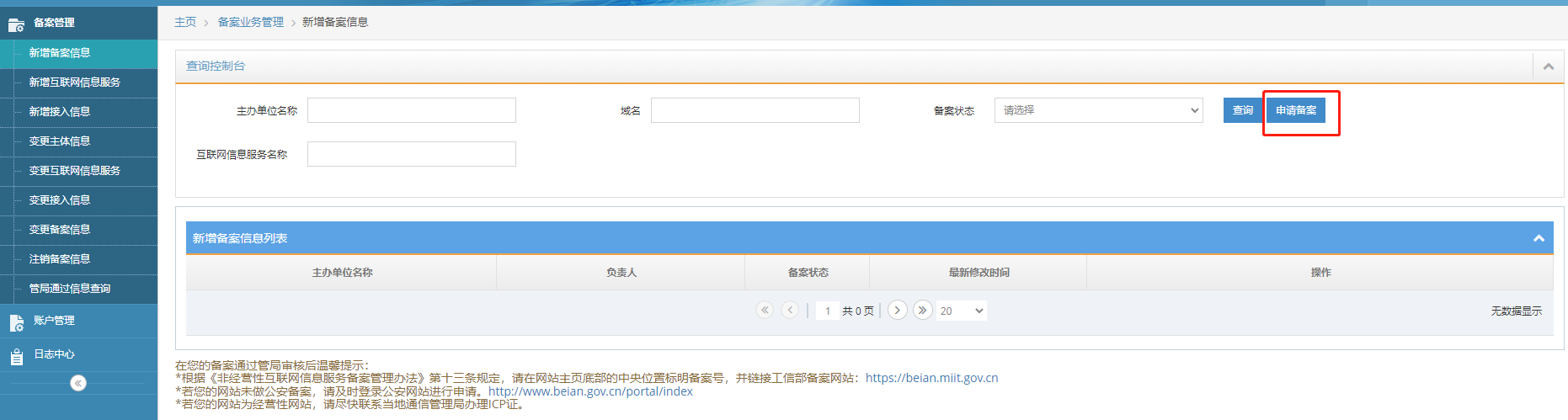Click the 申请备案 button

tap(1296, 110)
